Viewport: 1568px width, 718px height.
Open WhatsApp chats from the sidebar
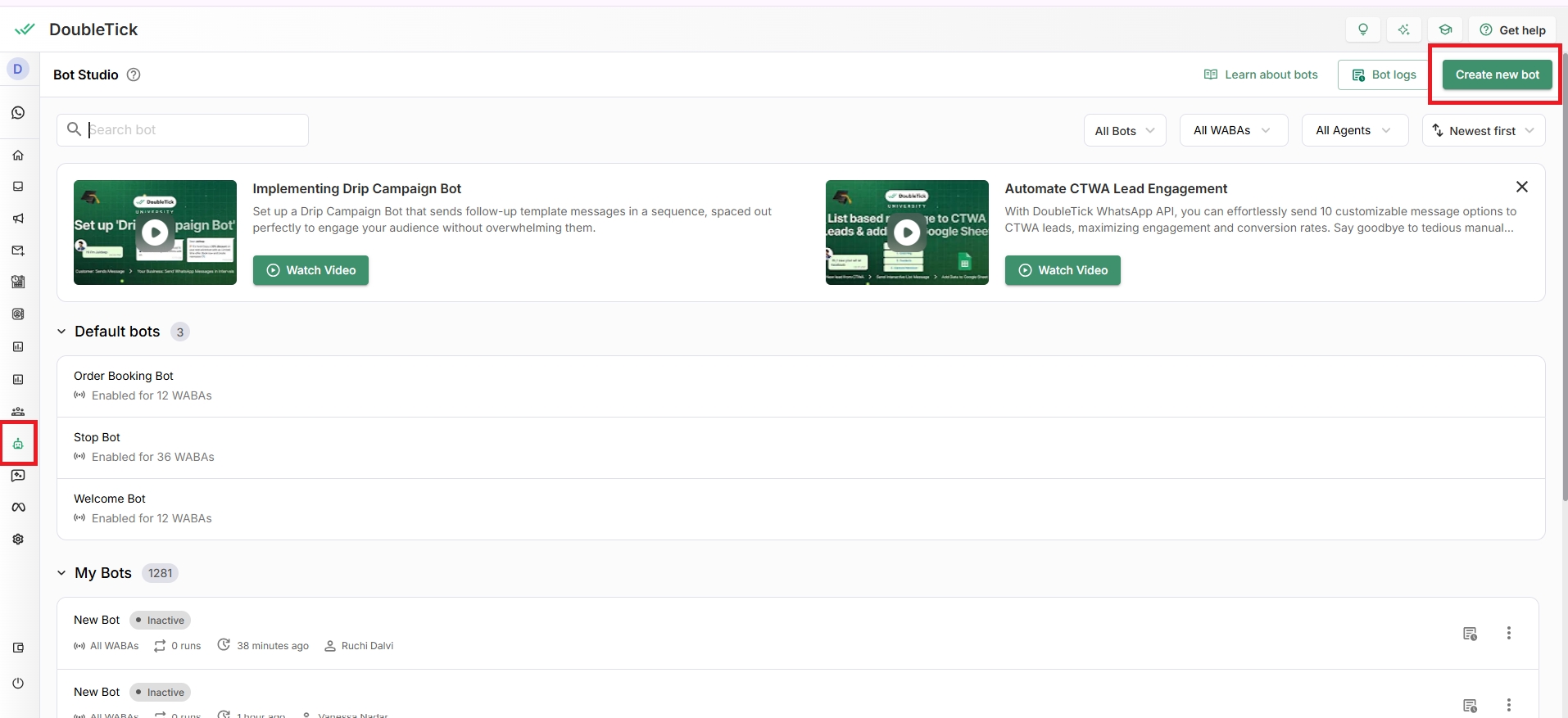tap(18, 113)
